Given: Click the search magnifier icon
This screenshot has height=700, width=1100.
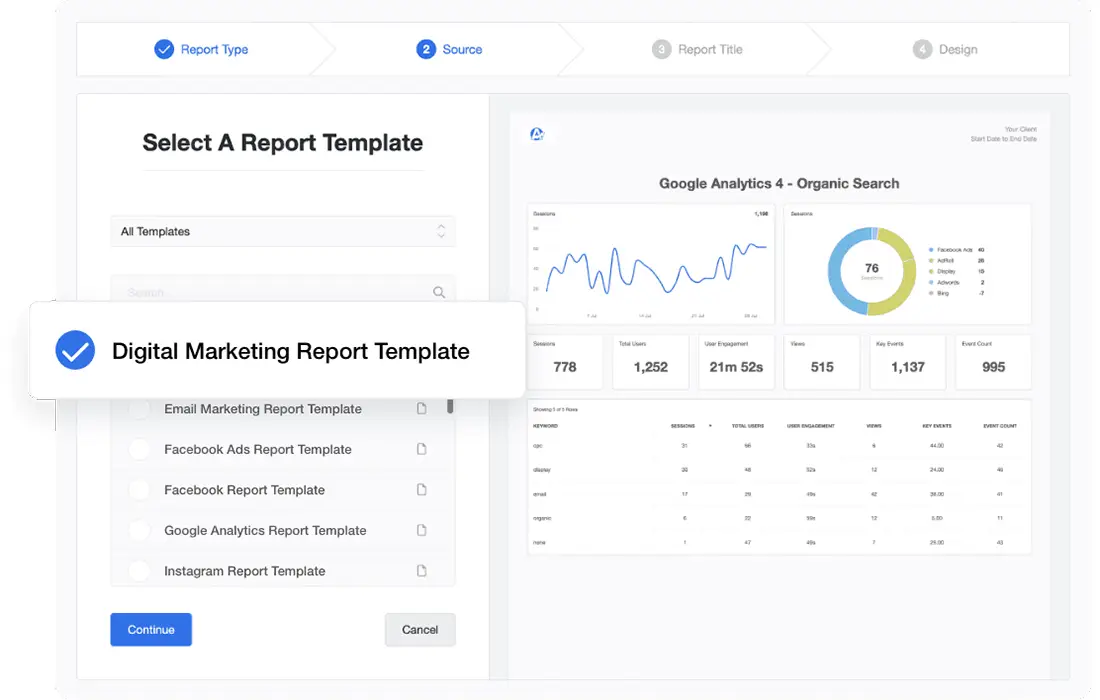Looking at the screenshot, I should coord(439,292).
